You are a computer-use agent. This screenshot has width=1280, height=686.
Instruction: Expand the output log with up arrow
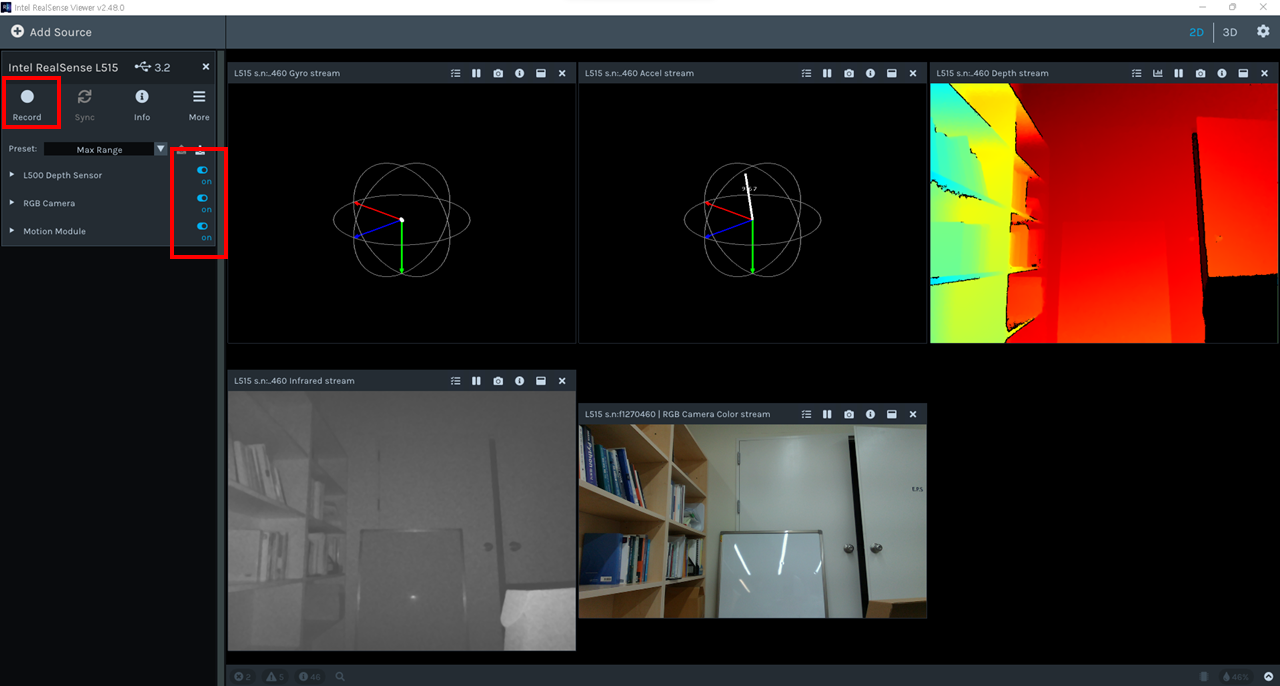click(x=1268, y=677)
